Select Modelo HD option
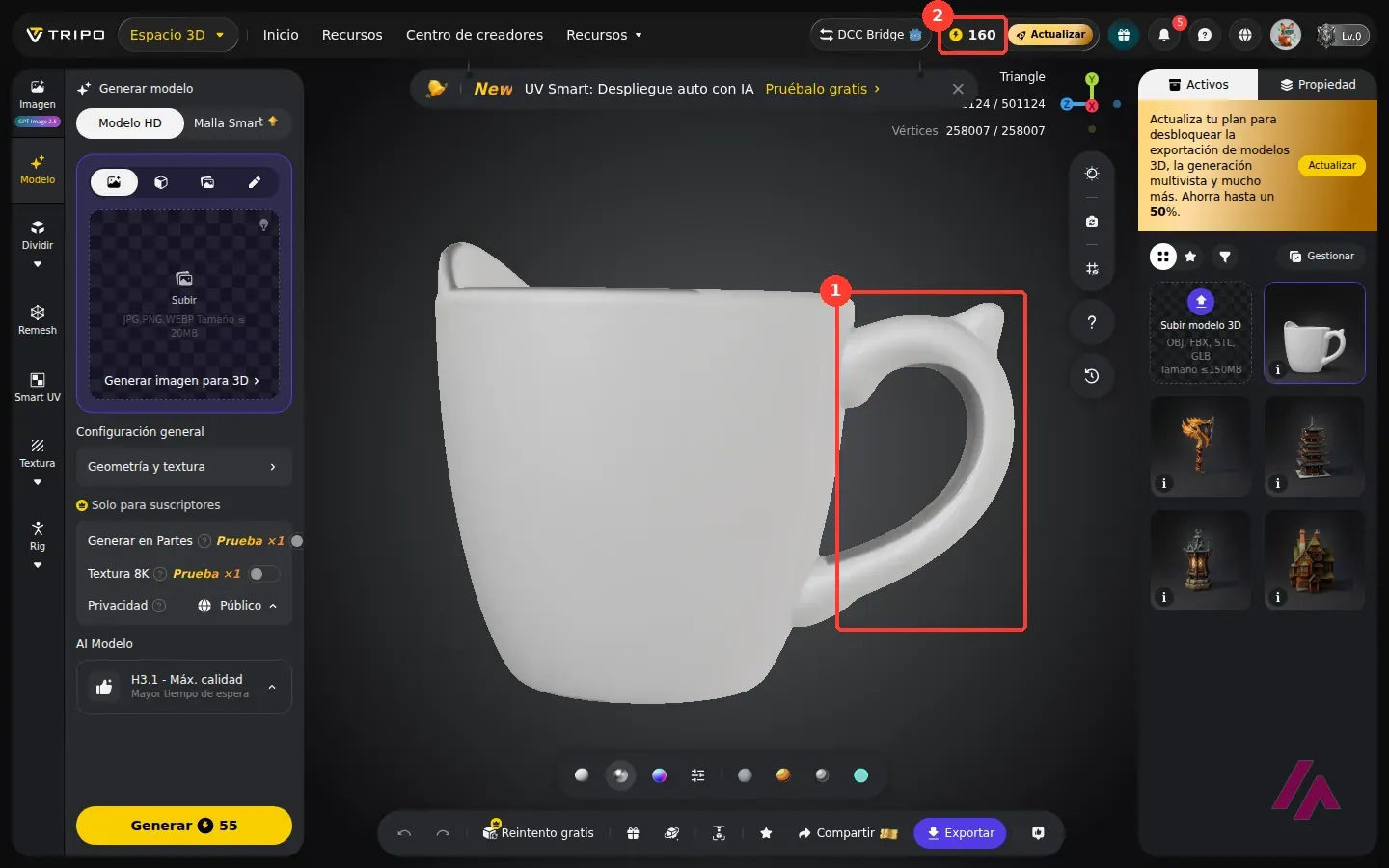 point(130,123)
